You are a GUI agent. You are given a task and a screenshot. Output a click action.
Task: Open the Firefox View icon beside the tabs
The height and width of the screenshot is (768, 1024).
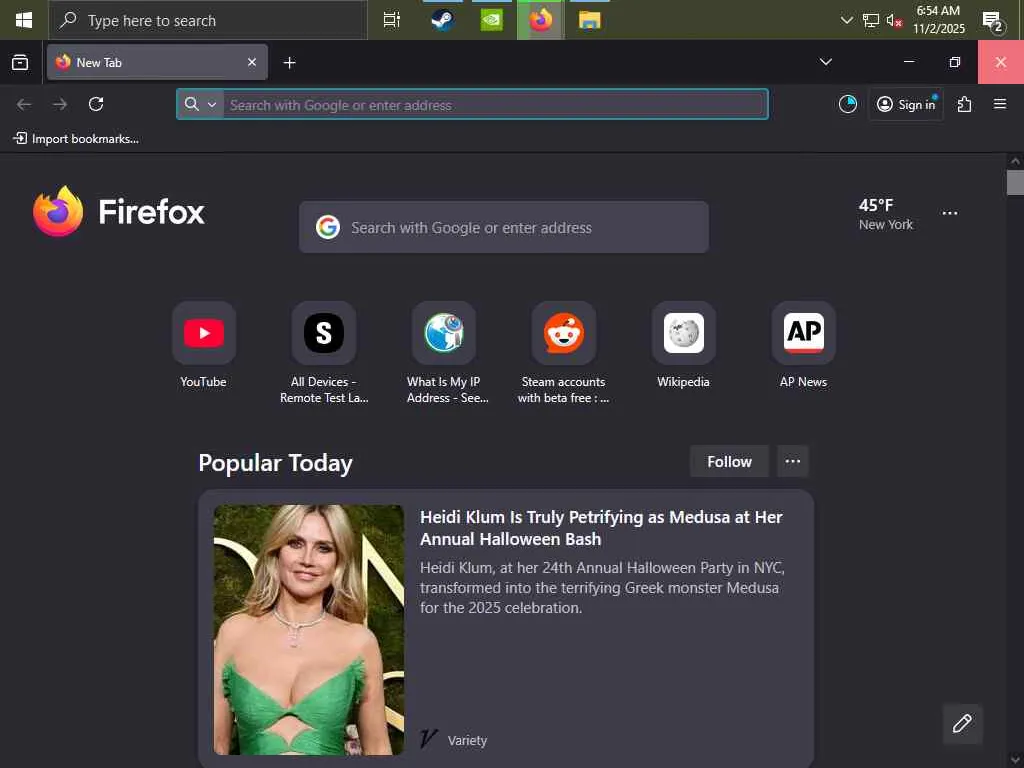tap(20, 62)
